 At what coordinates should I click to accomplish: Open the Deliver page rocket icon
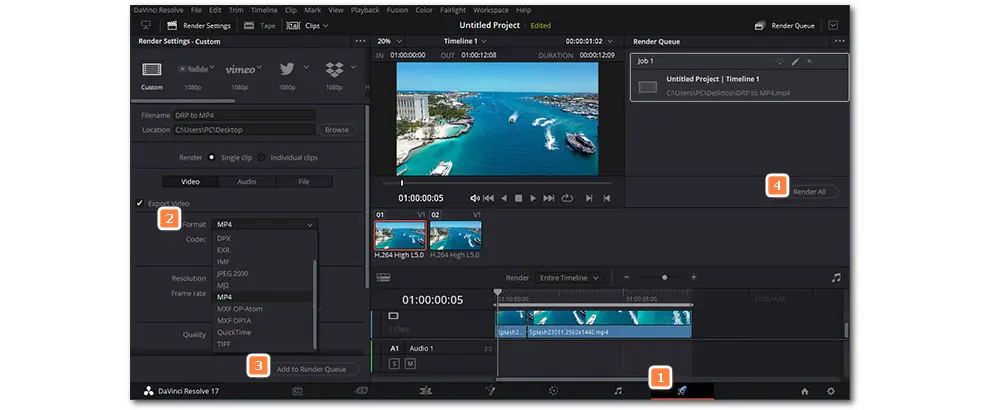(x=682, y=391)
